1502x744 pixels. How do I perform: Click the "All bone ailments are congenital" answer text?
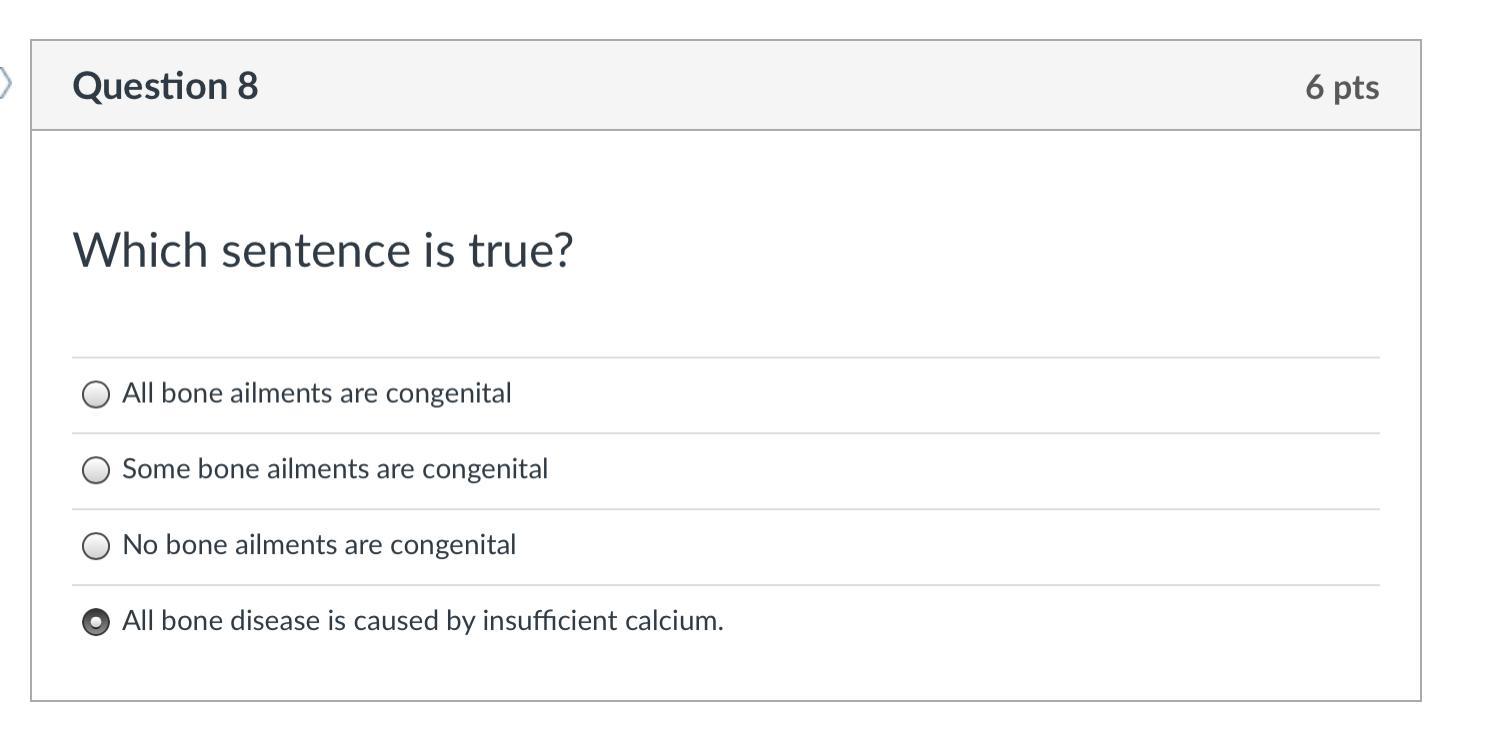[x=316, y=394]
